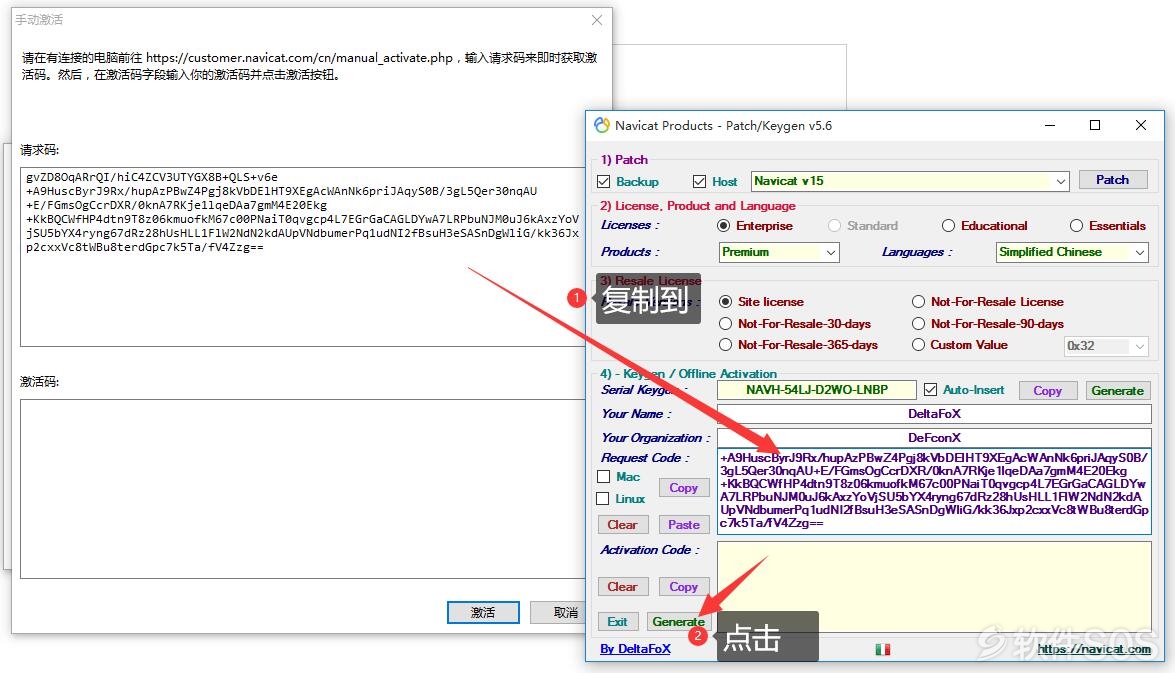
Task: Click the '2) License, Product and Language' heading
Action: pyautogui.click(x=698, y=206)
